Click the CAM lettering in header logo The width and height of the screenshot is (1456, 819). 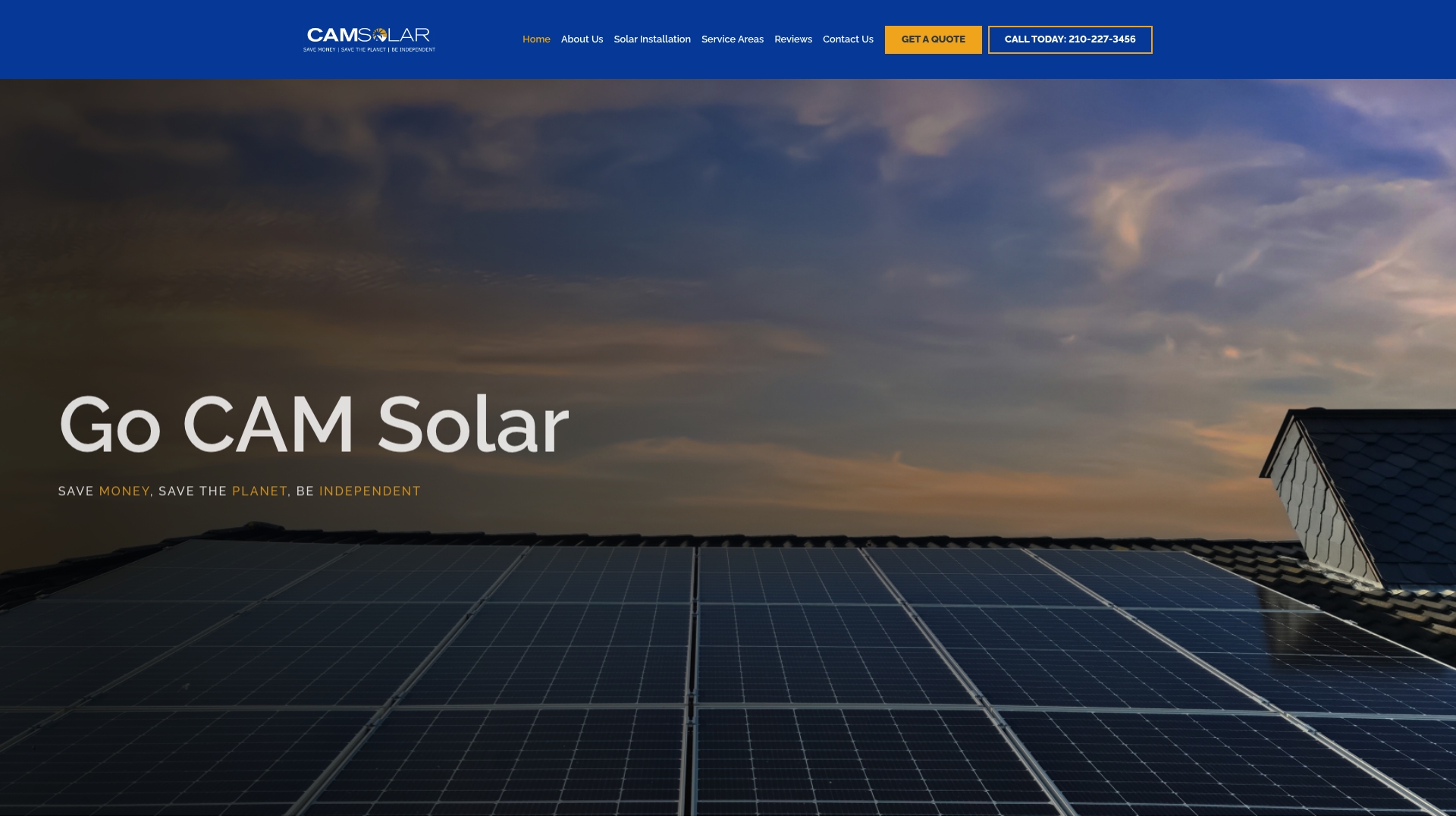(332, 35)
